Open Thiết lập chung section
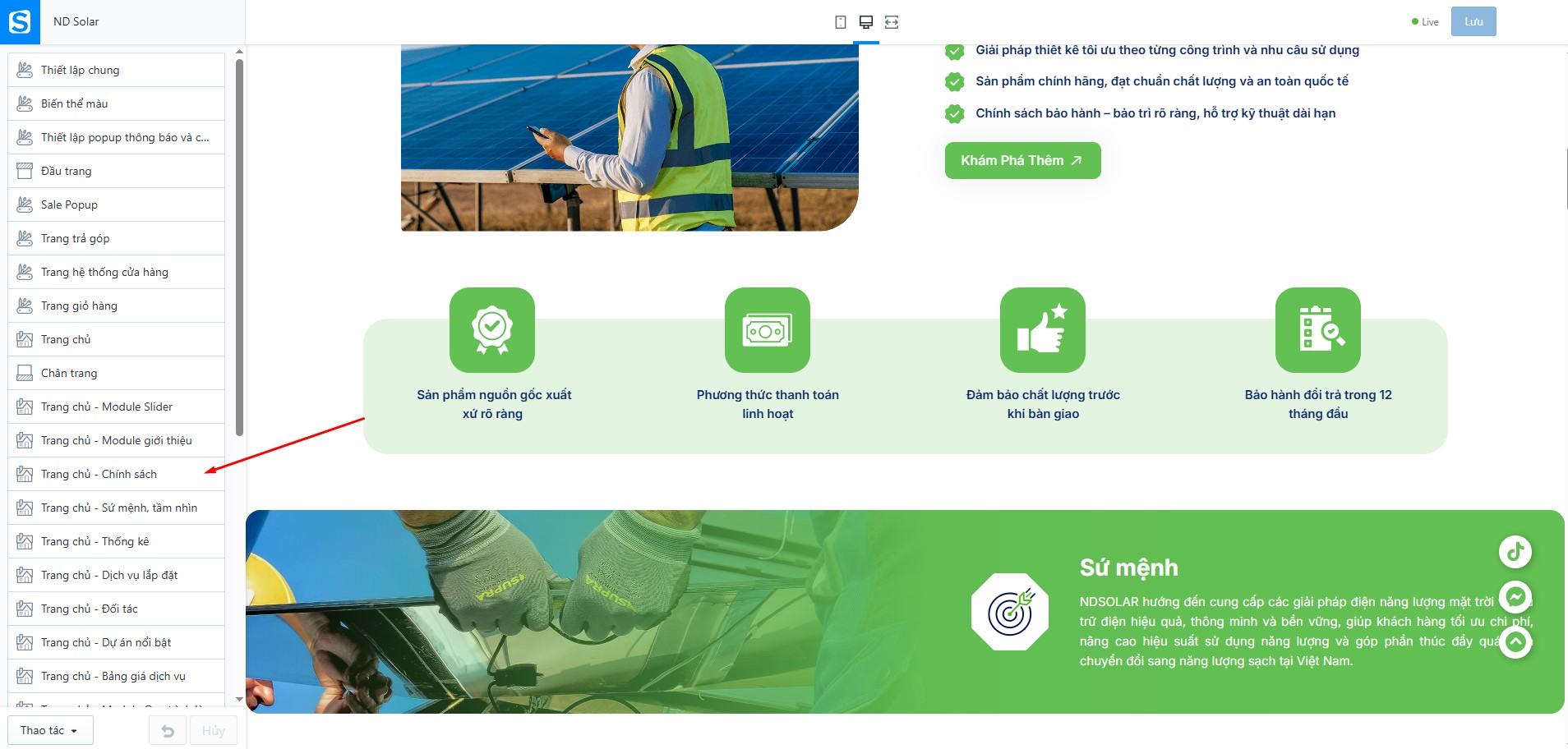This screenshot has height=749, width=1568. pyautogui.click(x=116, y=70)
